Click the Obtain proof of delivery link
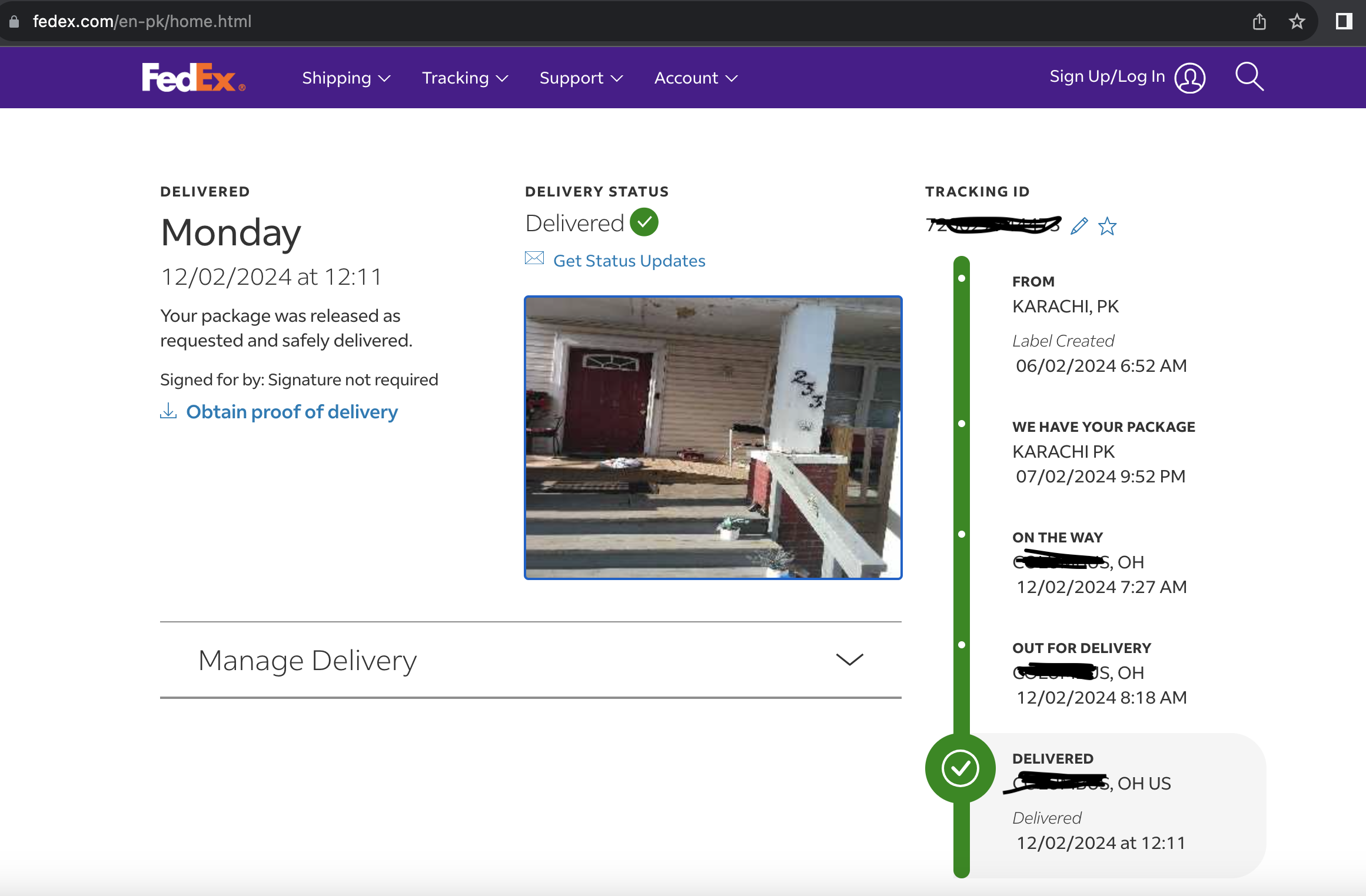Viewport: 1366px width, 896px height. [x=292, y=412]
